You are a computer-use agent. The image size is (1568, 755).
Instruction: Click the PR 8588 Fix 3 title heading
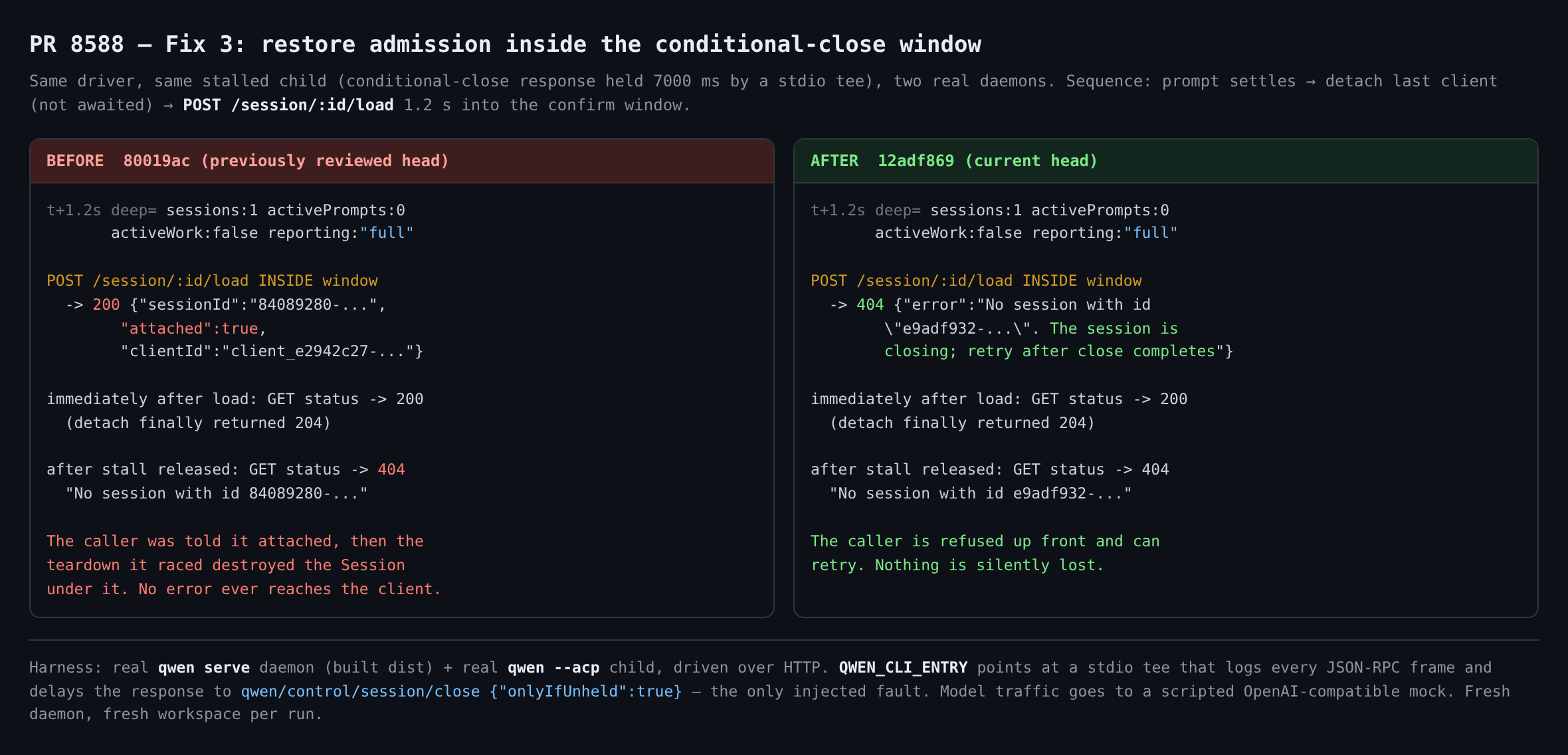tap(505, 44)
